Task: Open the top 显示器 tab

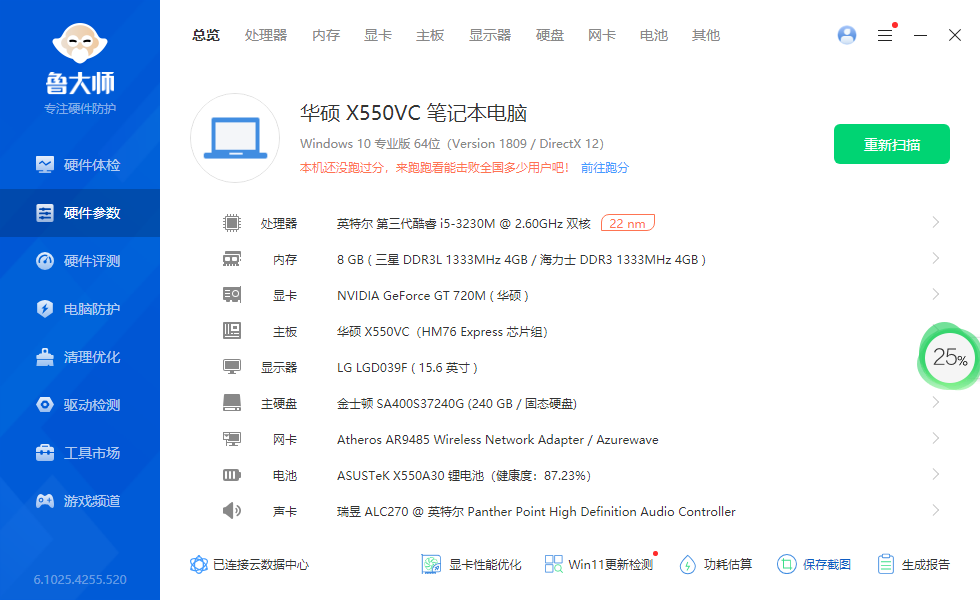Action: pos(490,36)
